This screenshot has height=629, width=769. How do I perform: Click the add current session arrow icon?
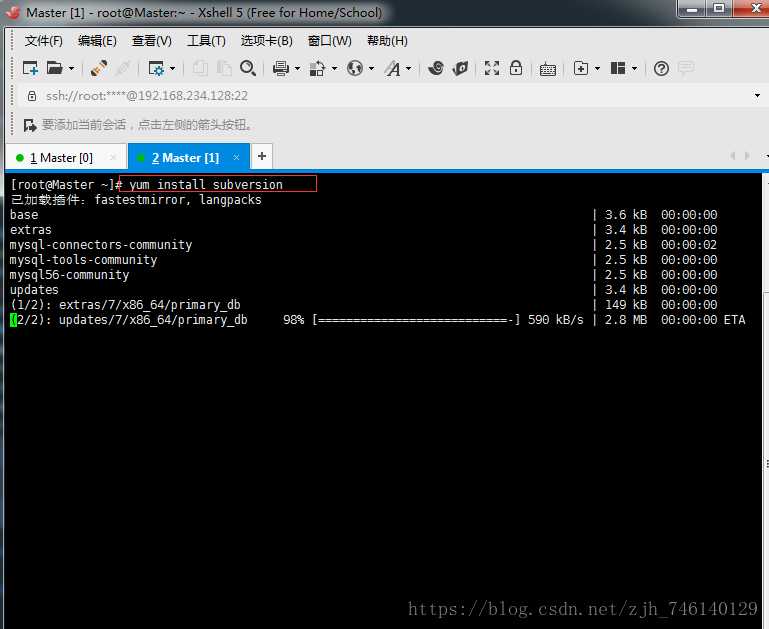coord(30,126)
